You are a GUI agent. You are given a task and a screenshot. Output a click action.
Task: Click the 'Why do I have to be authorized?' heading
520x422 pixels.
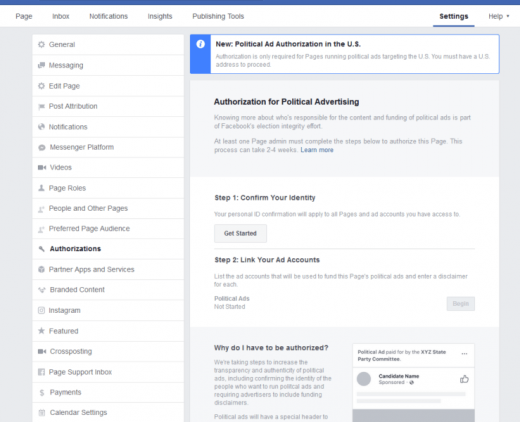(x=271, y=348)
